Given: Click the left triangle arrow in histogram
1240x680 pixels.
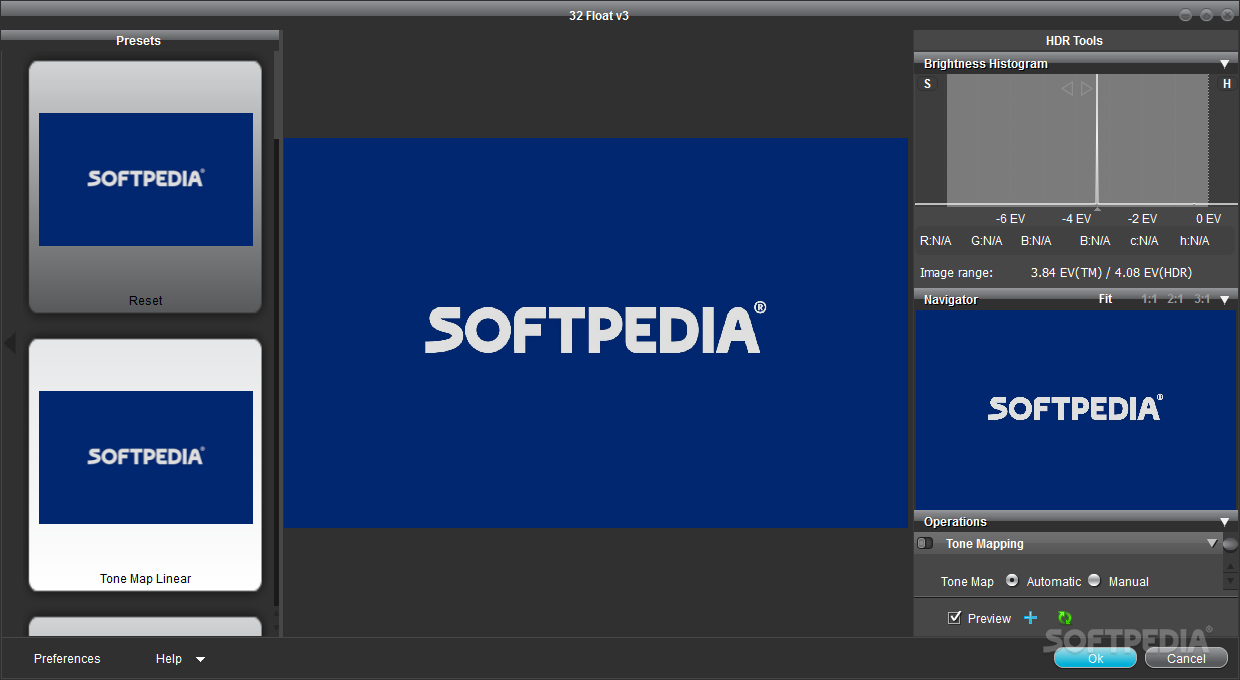Looking at the screenshot, I should click(x=1067, y=88).
